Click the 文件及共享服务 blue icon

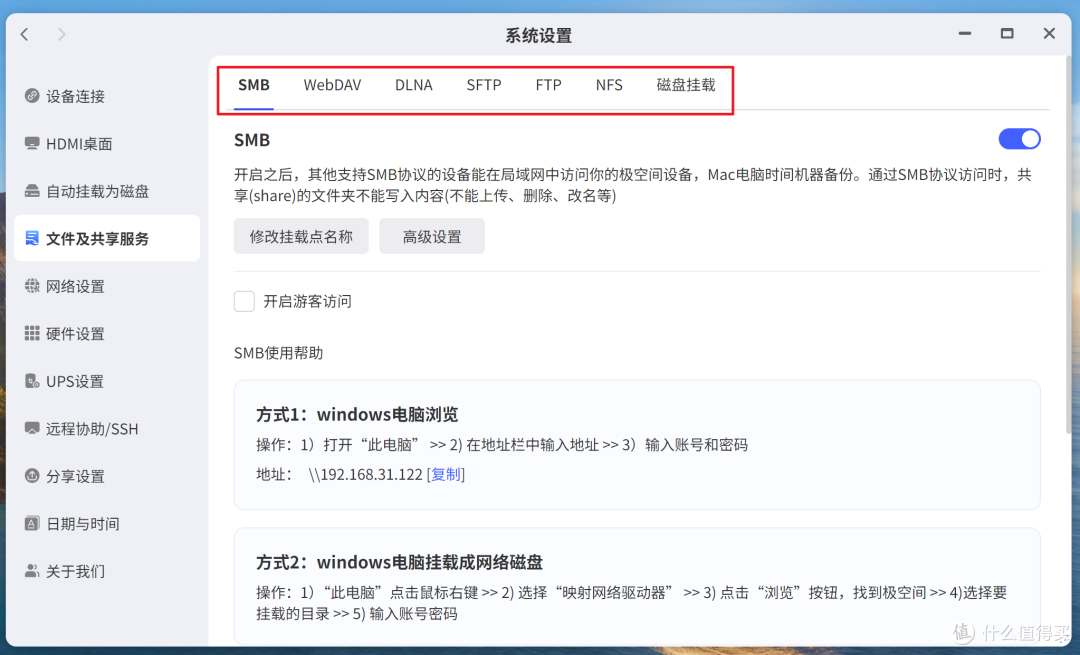pyautogui.click(x=32, y=238)
